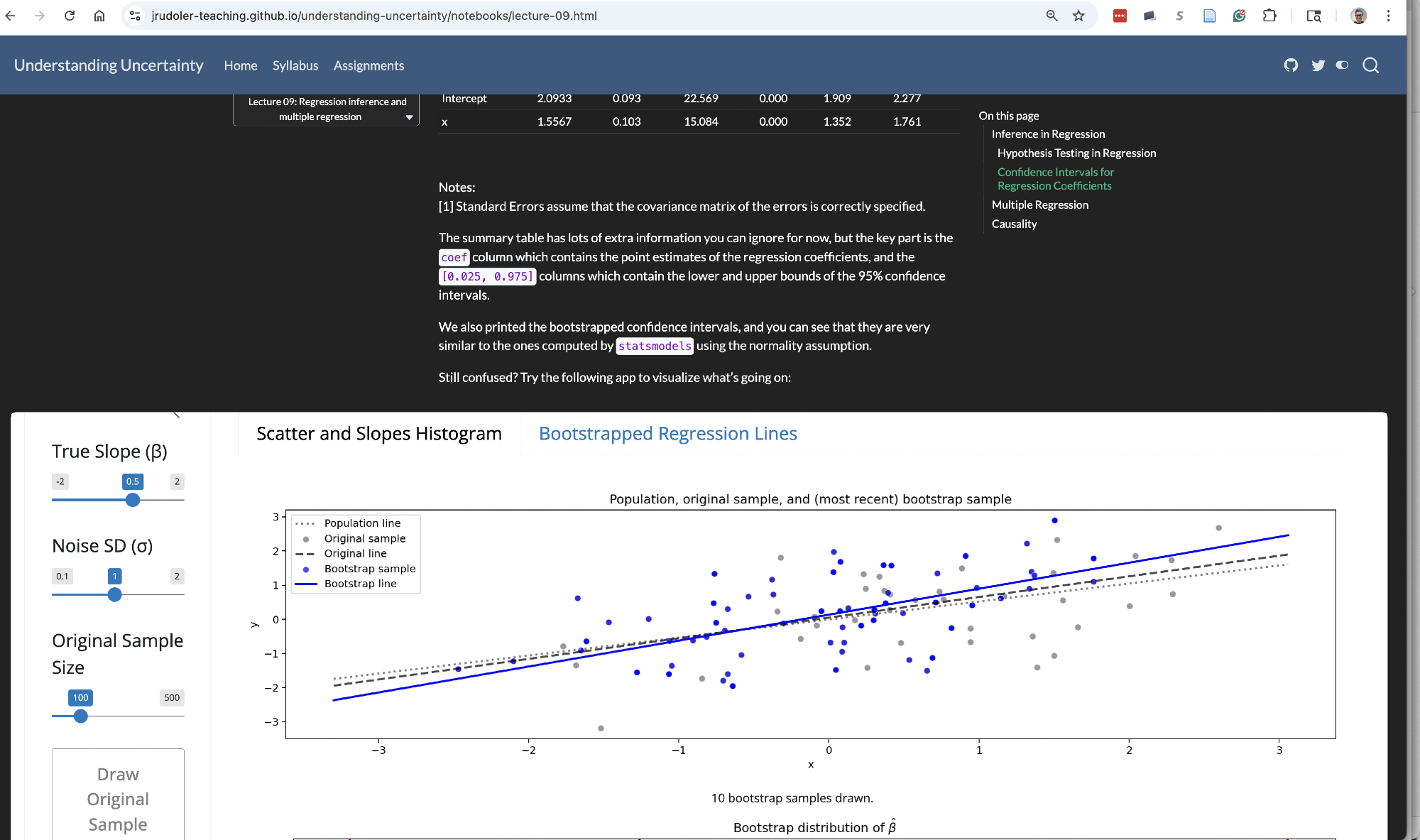Viewport: 1420px width, 840px height.
Task: Expand the Lecture 09 sidebar dropdown
Action: 409,117
